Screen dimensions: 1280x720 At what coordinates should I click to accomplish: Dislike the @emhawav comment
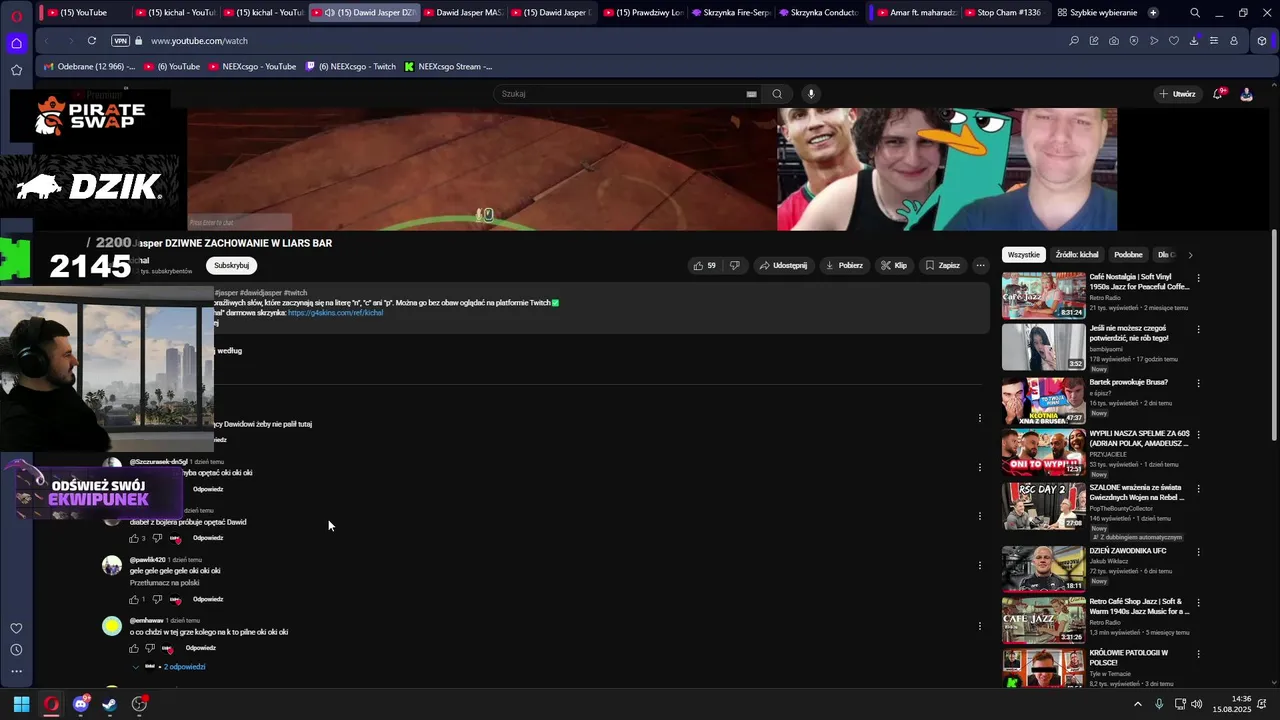point(150,648)
